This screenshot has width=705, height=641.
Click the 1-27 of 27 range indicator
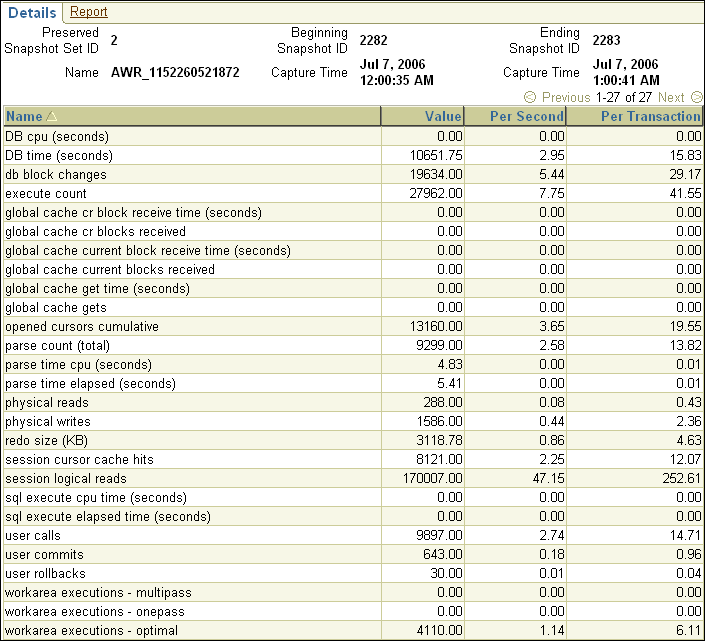tap(624, 98)
